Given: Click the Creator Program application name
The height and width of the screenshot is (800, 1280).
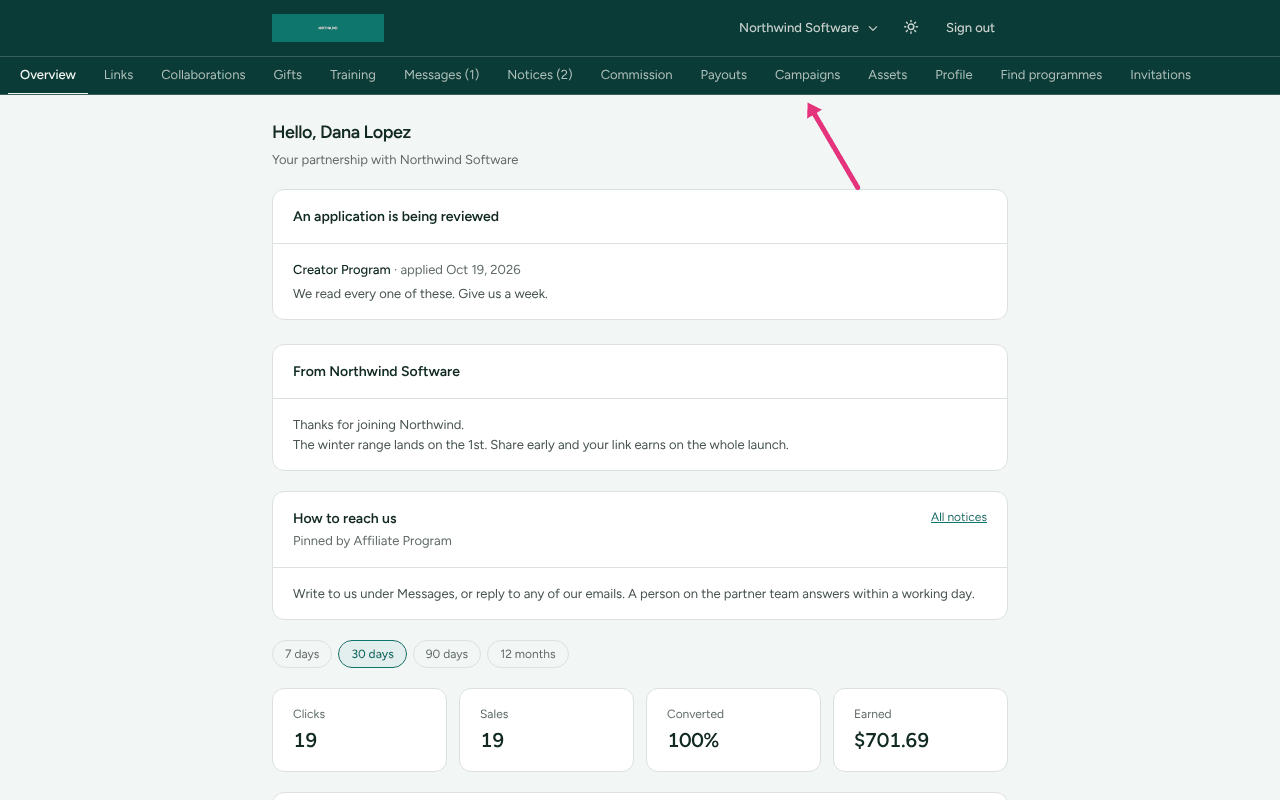Looking at the screenshot, I should pos(342,270).
